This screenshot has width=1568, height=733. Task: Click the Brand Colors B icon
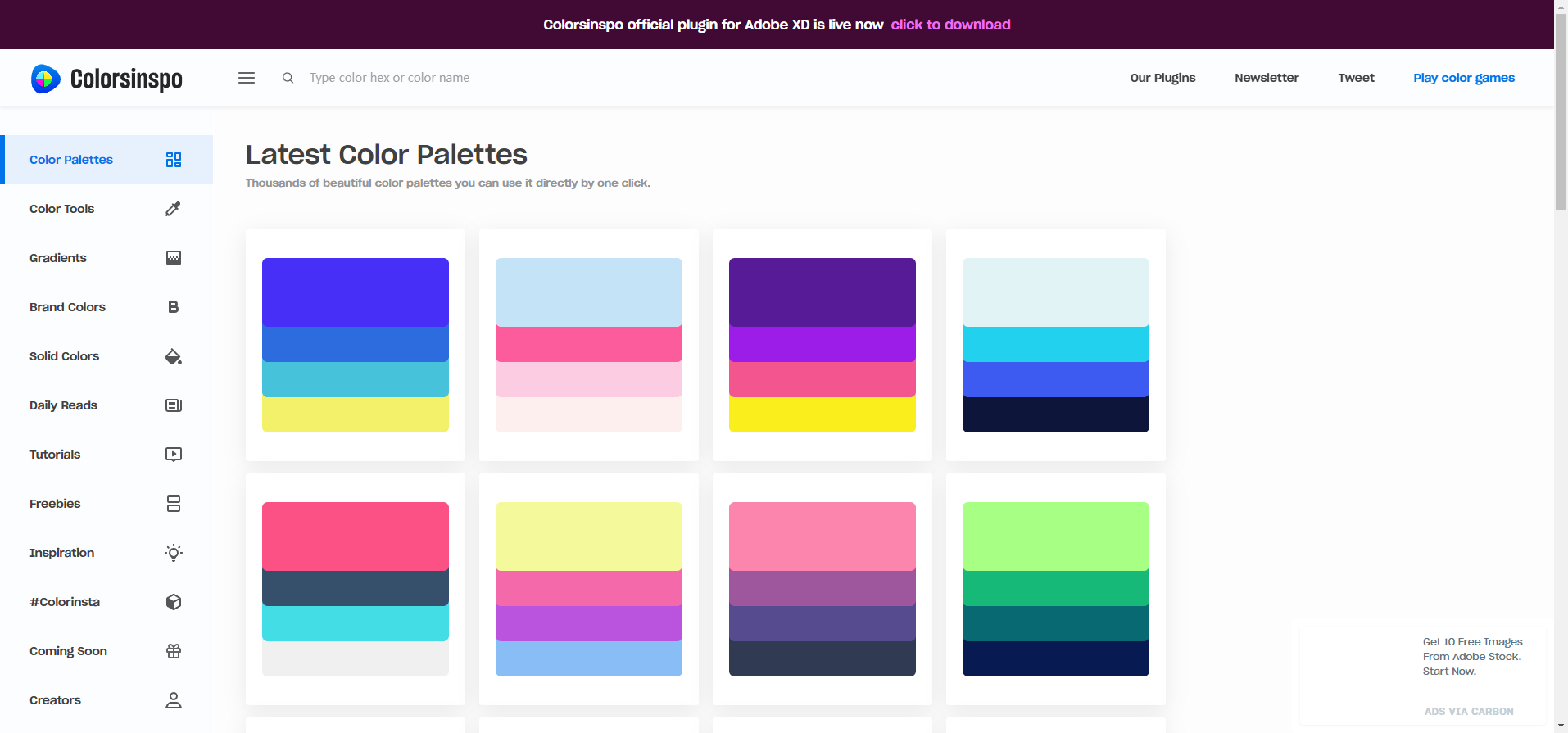coord(173,307)
